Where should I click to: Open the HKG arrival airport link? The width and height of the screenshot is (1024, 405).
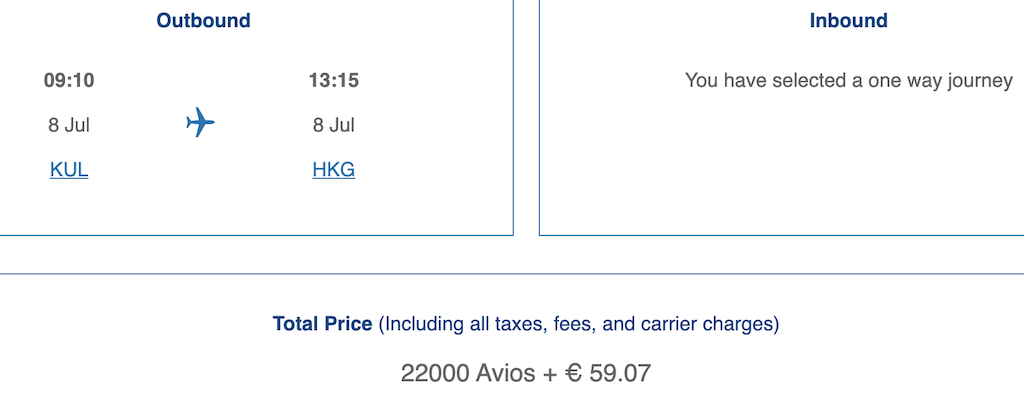(x=333, y=170)
